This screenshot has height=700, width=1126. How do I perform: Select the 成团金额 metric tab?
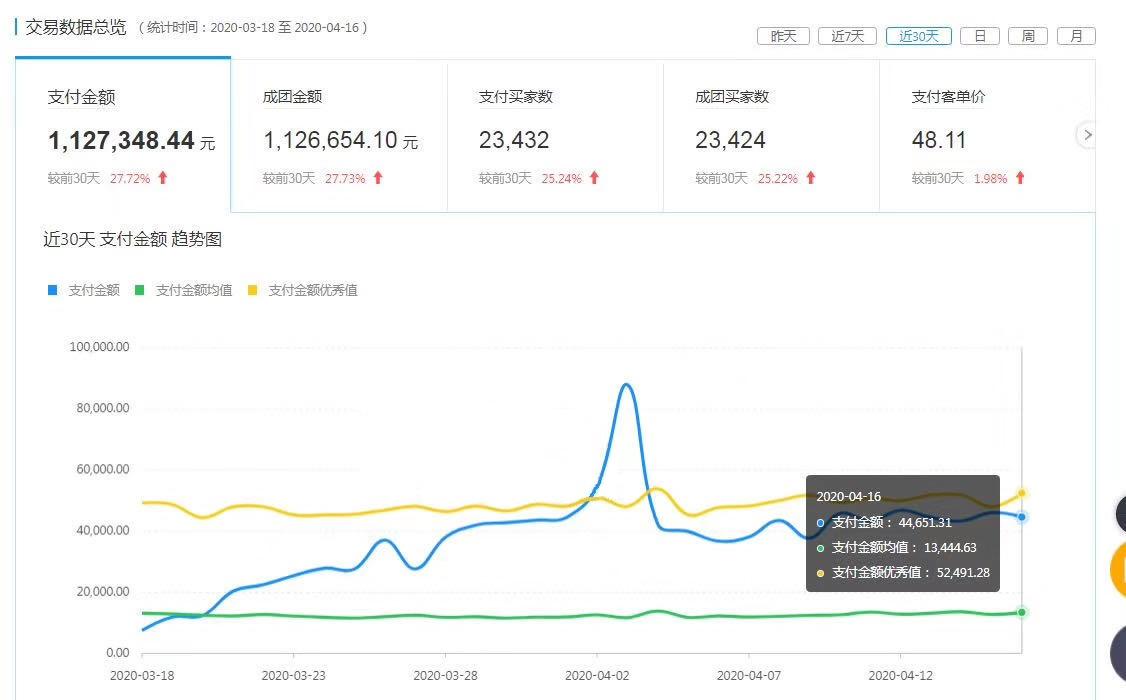coord(339,136)
